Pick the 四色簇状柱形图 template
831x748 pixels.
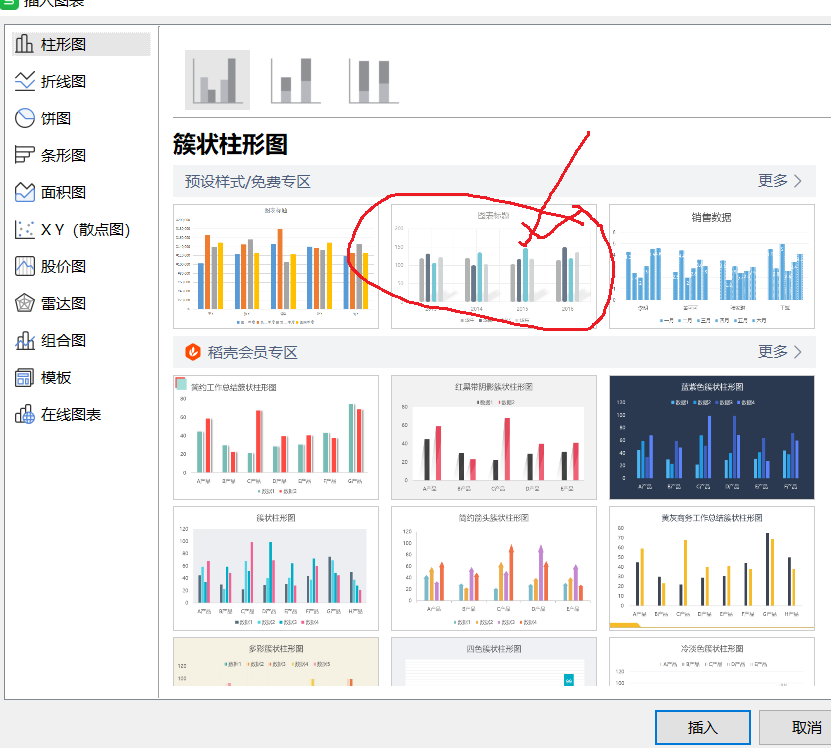[x=493, y=662]
